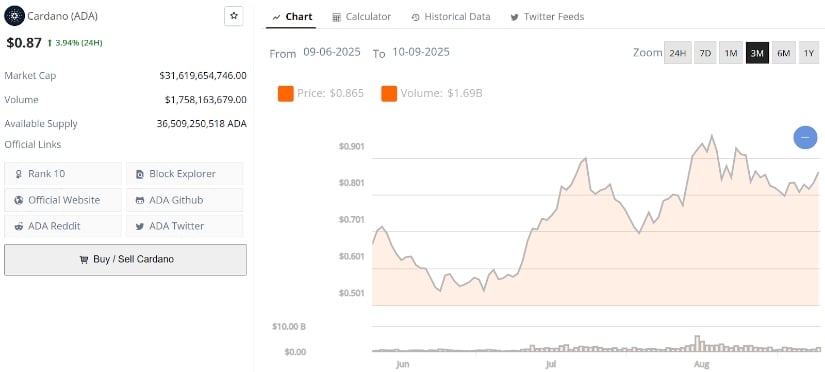Select the Chart tab
825x372 pixels.
tap(292, 17)
